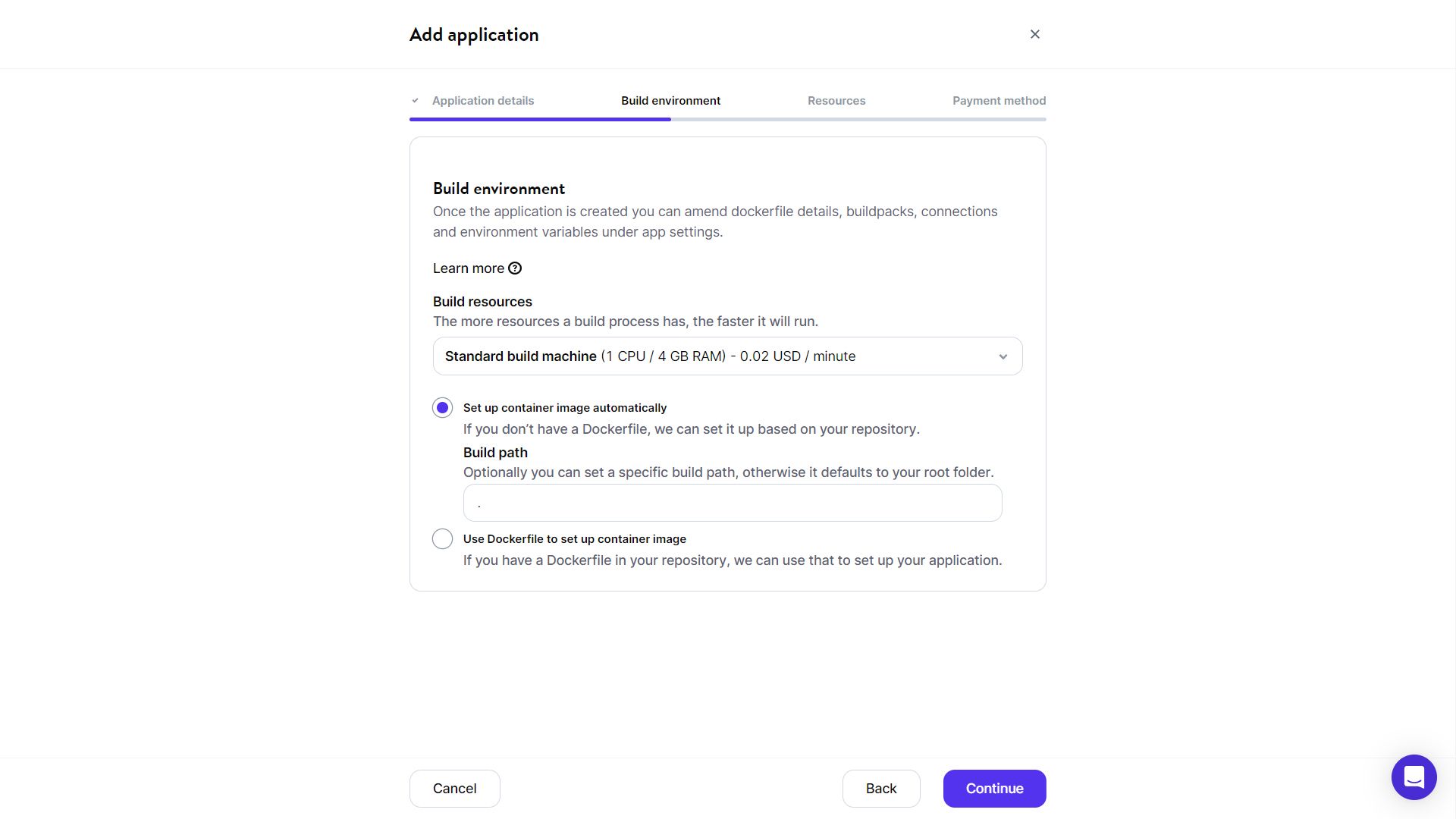1456x819 pixels.
Task: Click the chevron on the build machine selector
Action: click(x=1003, y=356)
